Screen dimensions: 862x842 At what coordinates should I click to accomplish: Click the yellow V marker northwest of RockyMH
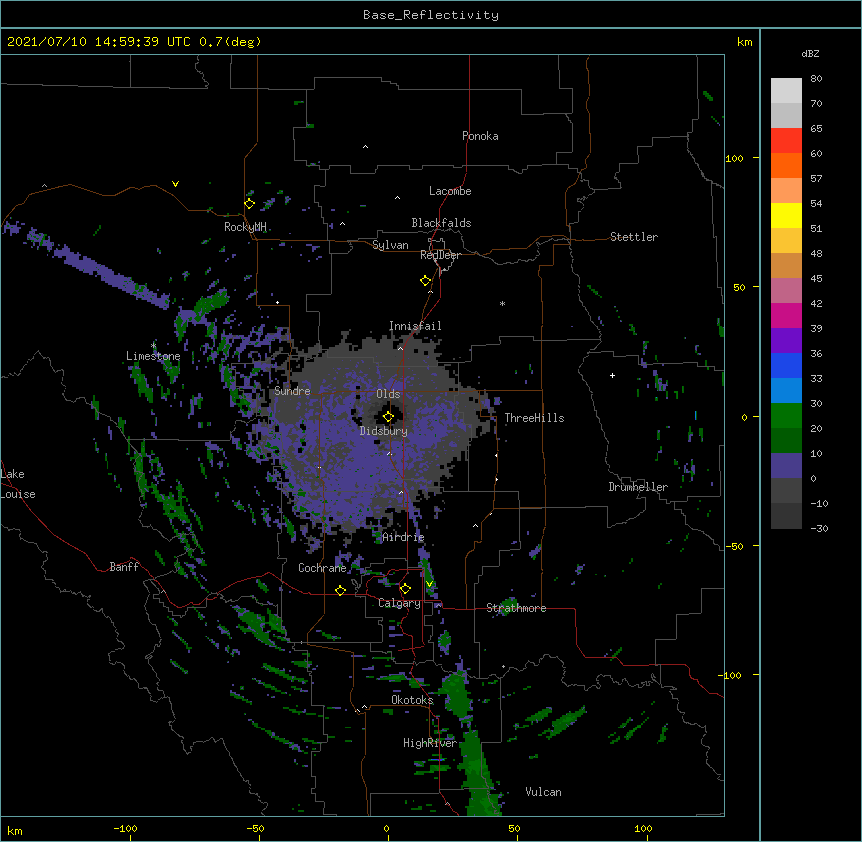(175, 184)
